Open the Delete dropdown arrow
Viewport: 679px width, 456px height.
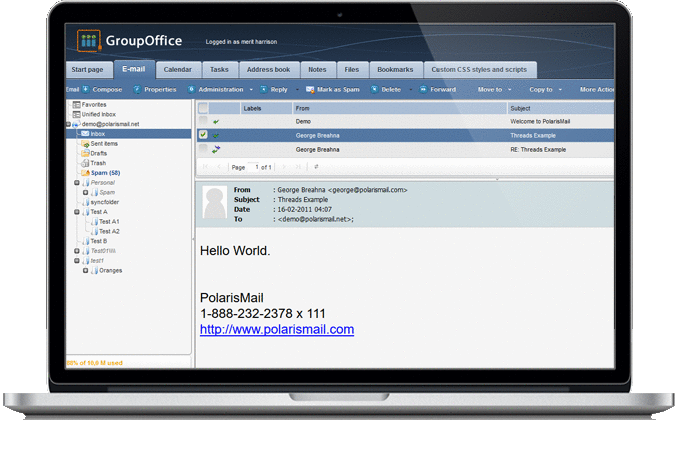coord(411,90)
